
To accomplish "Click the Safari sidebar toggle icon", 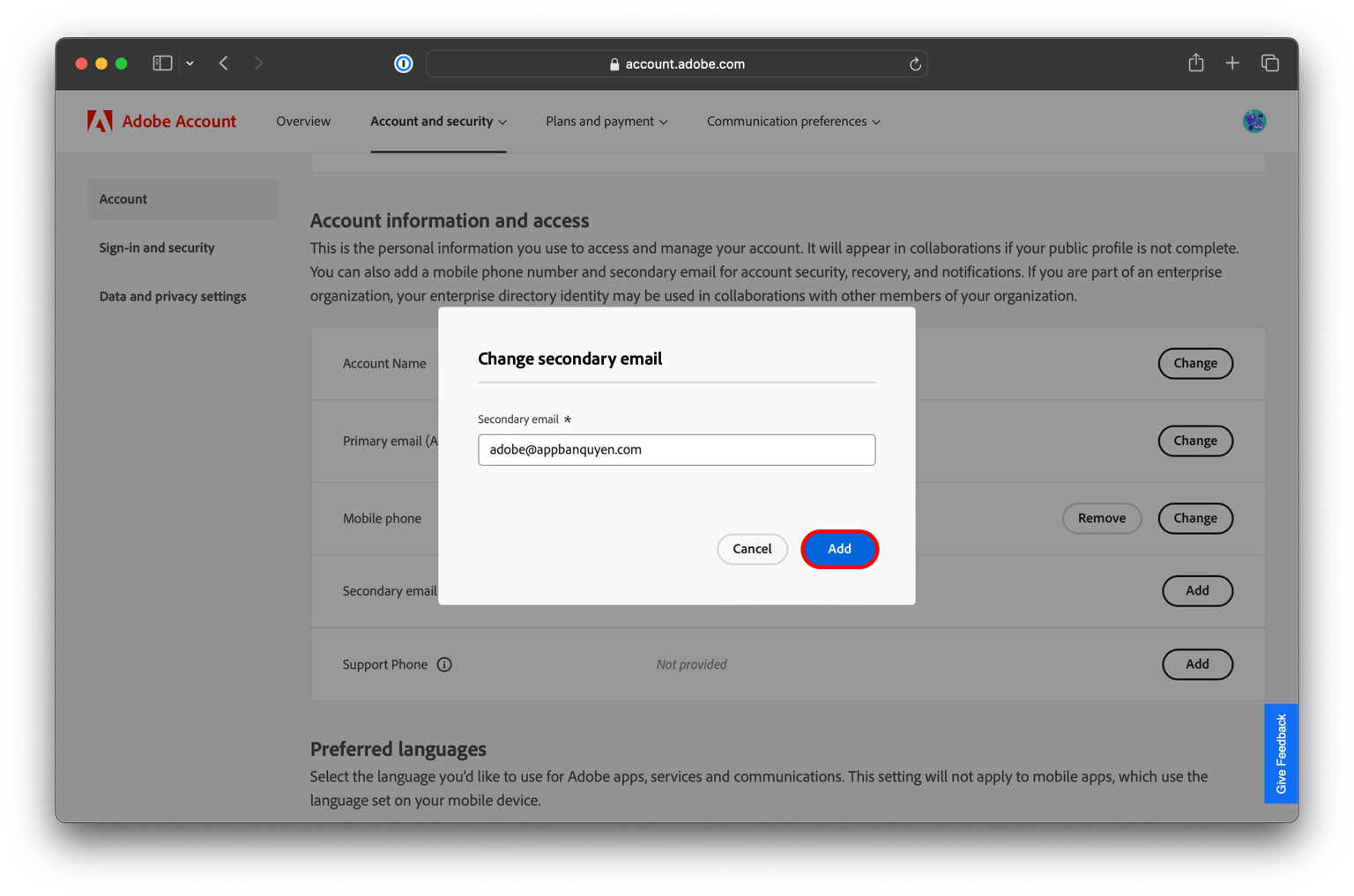I will tap(162, 63).
